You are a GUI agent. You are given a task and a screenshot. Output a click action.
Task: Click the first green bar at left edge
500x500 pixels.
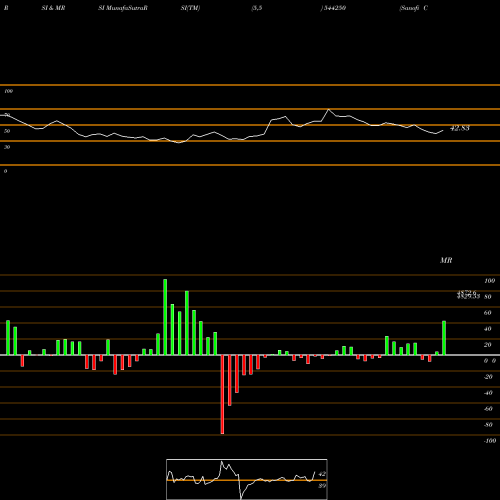point(8,338)
